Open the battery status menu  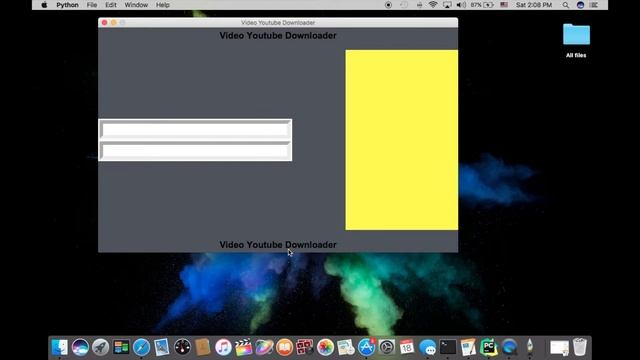[482, 5]
